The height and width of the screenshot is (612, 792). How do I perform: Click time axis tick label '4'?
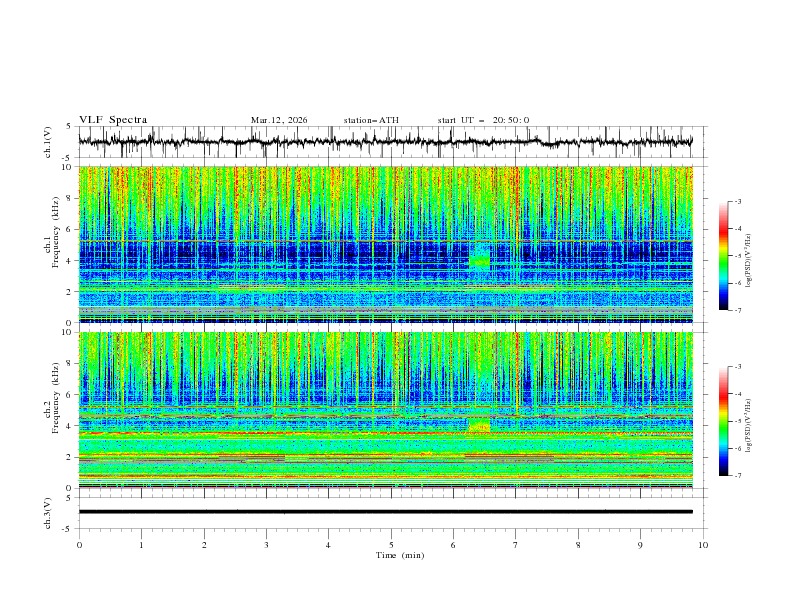pos(328,545)
